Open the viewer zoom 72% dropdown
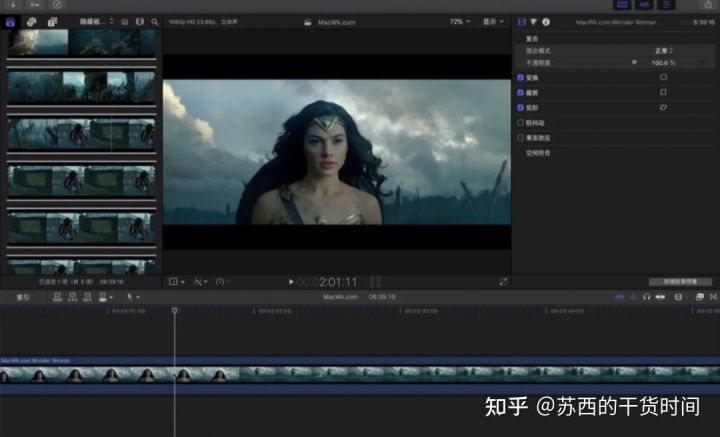 click(460, 22)
